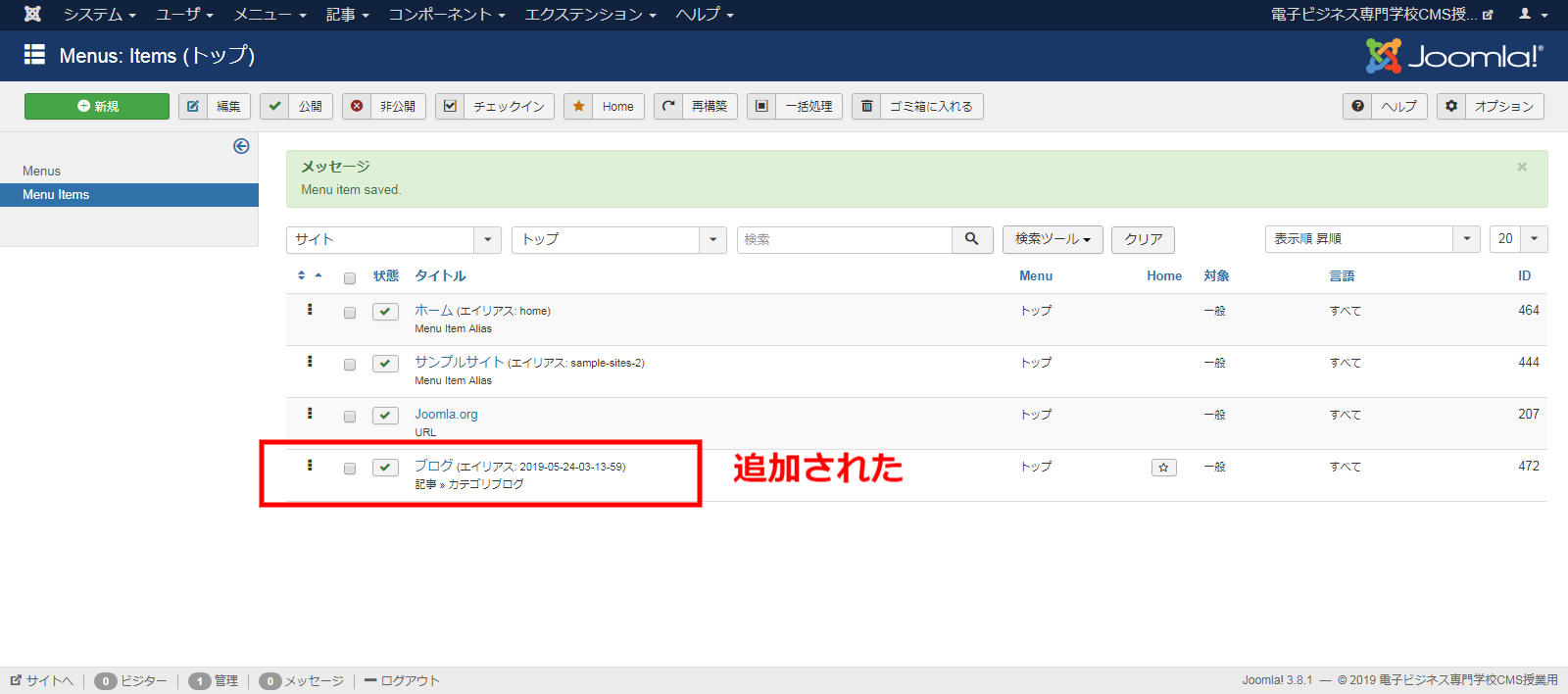
Task: Set as Home with star toolbar button
Action: (604, 106)
